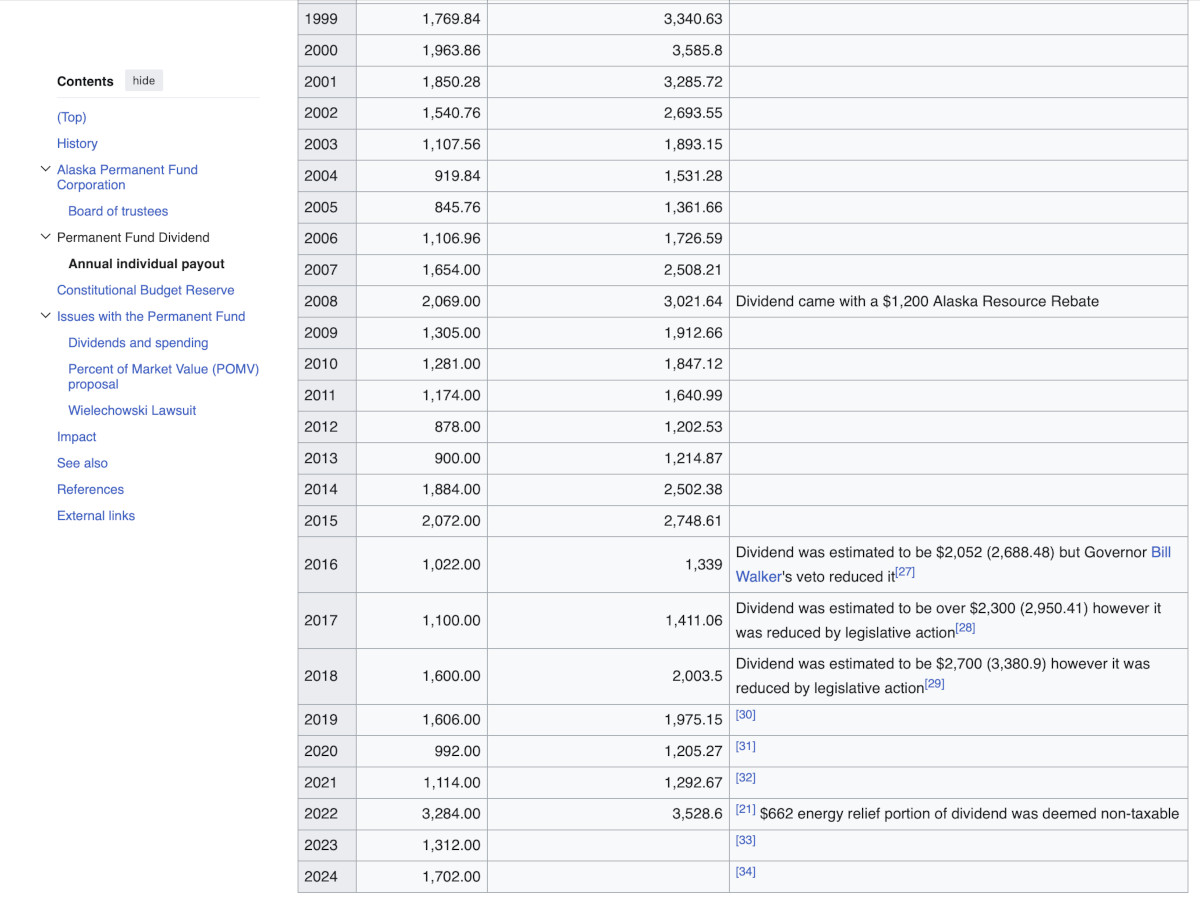Open Percent of Market Value (POMV) proposal
1200x914 pixels.
(163, 377)
